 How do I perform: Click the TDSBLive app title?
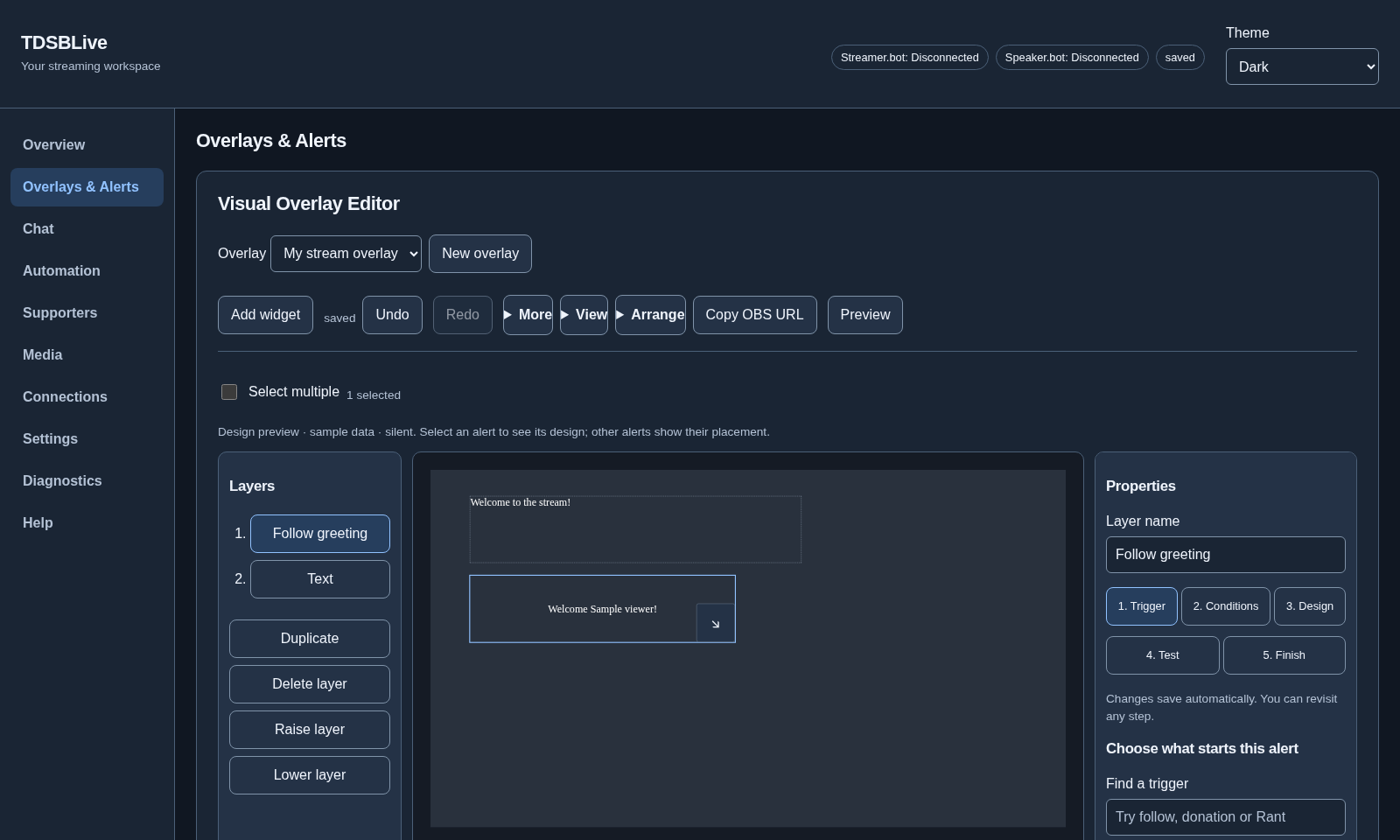click(x=64, y=43)
